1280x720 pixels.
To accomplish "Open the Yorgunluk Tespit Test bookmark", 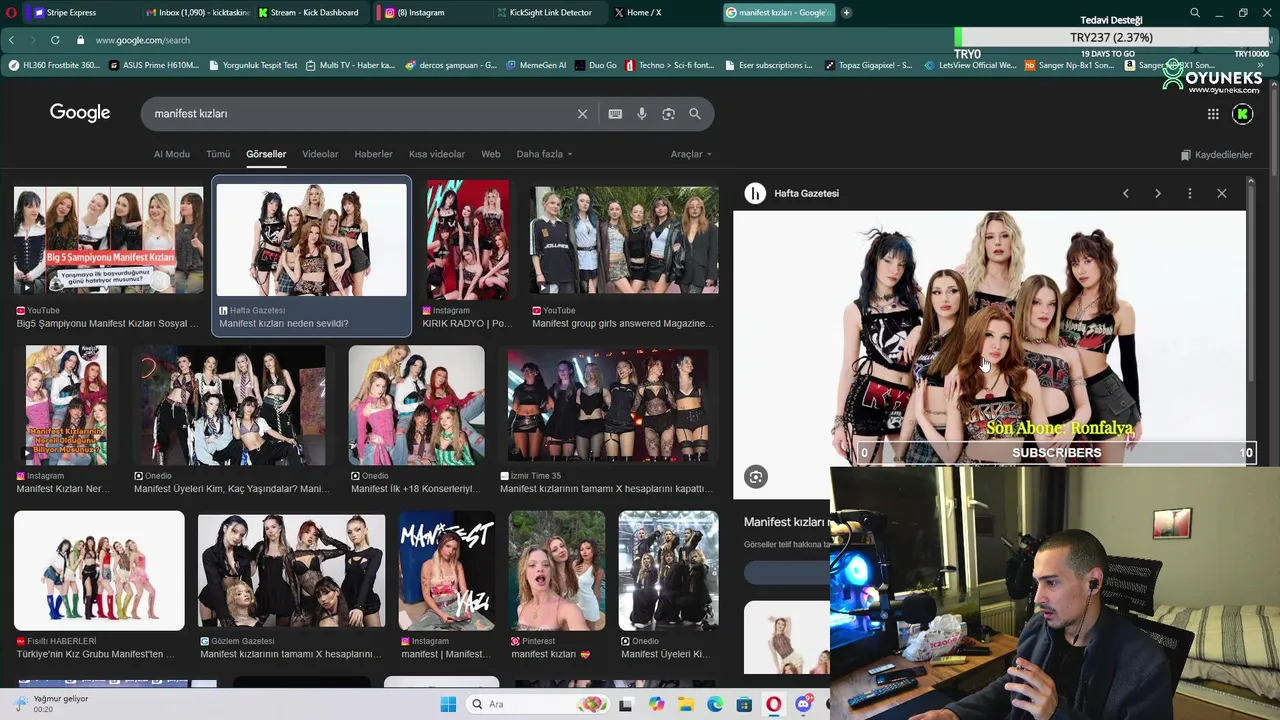I will pyautogui.click(x=254, y=65).
